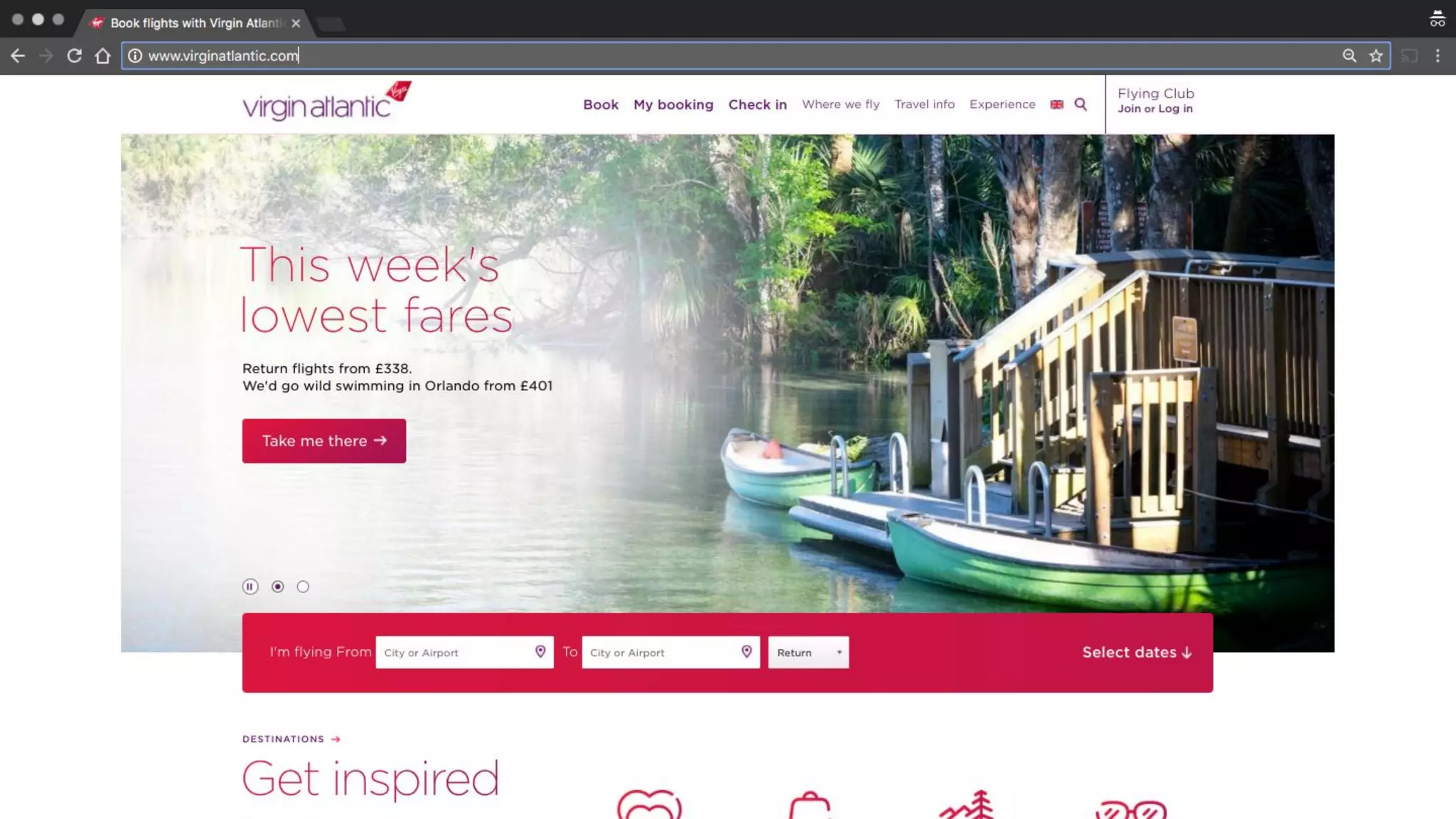Screen dimensions: 1456x819
Task: Click the Take me there button
Action: coord(324,441)
